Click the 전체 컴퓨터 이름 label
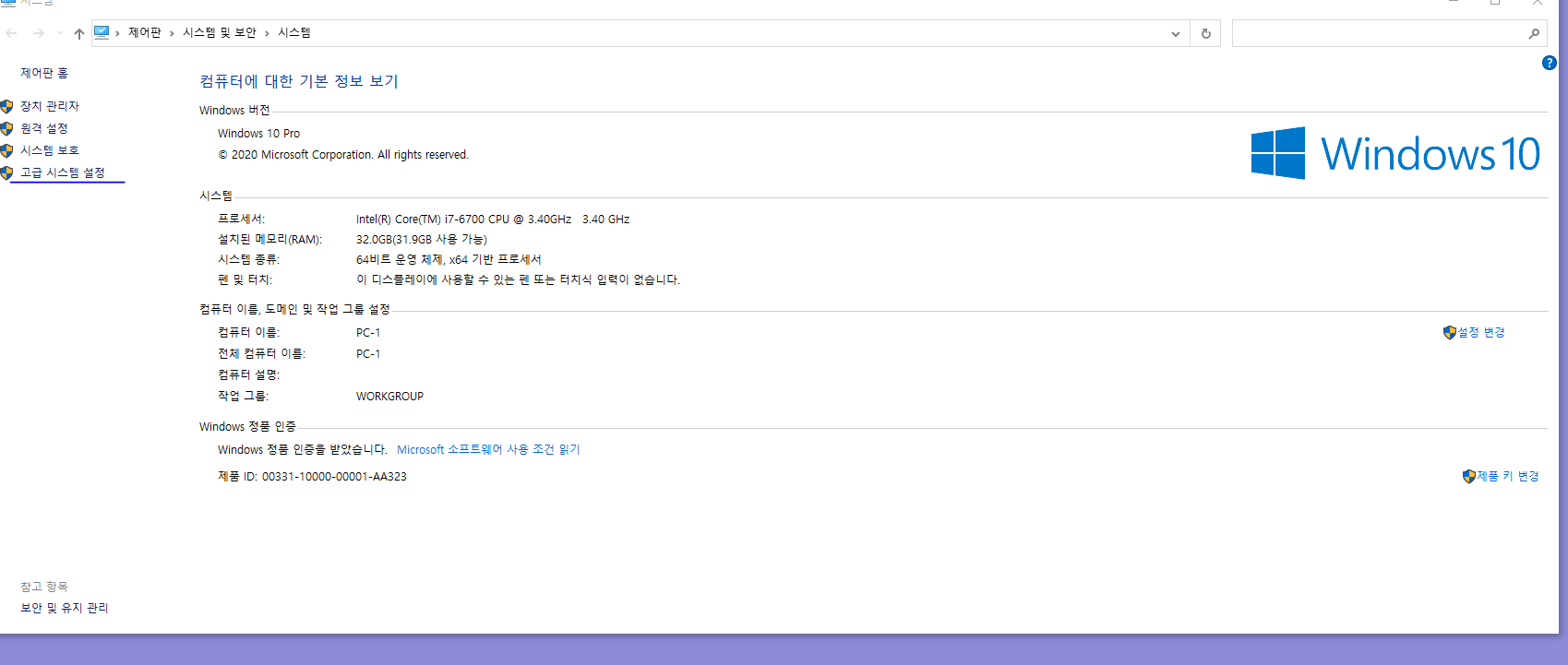The width and height of the screenshot is (1568, 665). 261,353
